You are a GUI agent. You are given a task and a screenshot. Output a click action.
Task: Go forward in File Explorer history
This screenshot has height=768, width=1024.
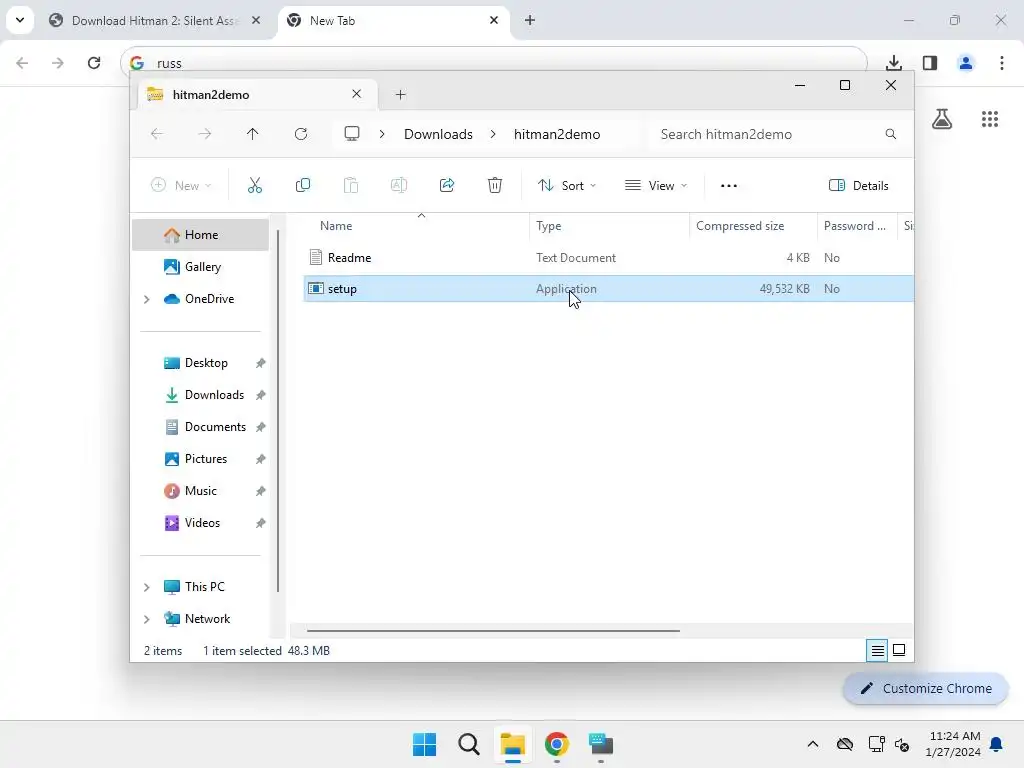205,134
